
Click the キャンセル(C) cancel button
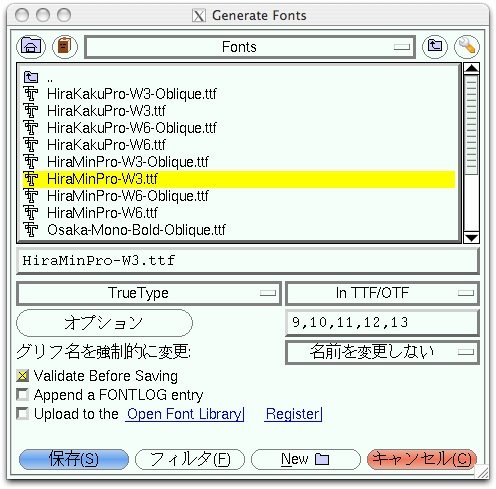(422, 459)
